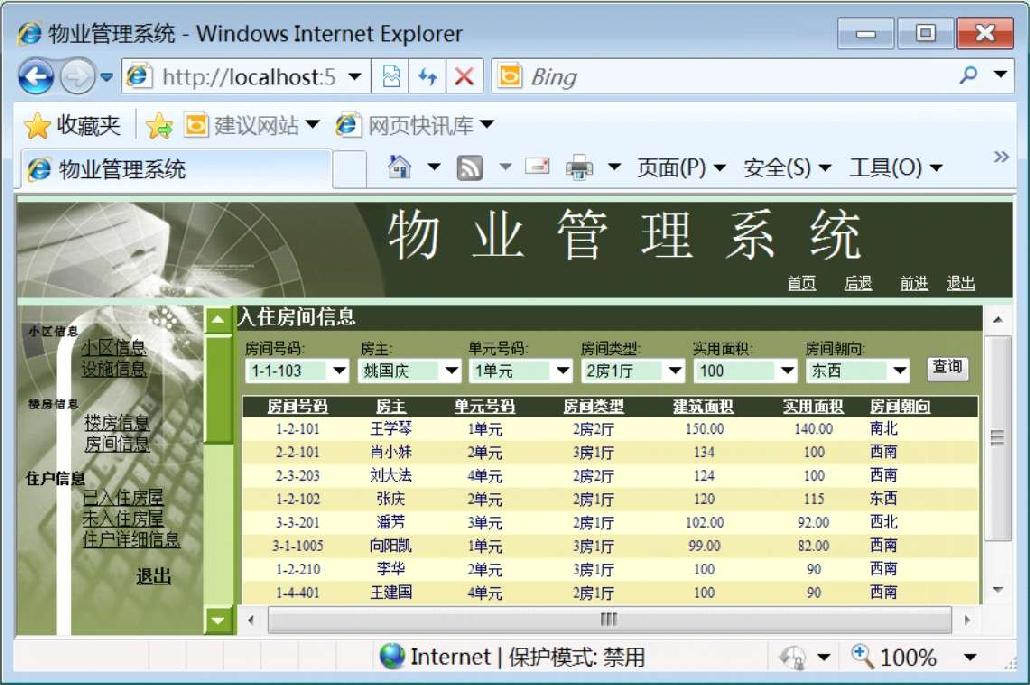The height and width of the screenshot is (685, 1030).
Task: Select the room cell 1-2-101
Action: [298, 430]
